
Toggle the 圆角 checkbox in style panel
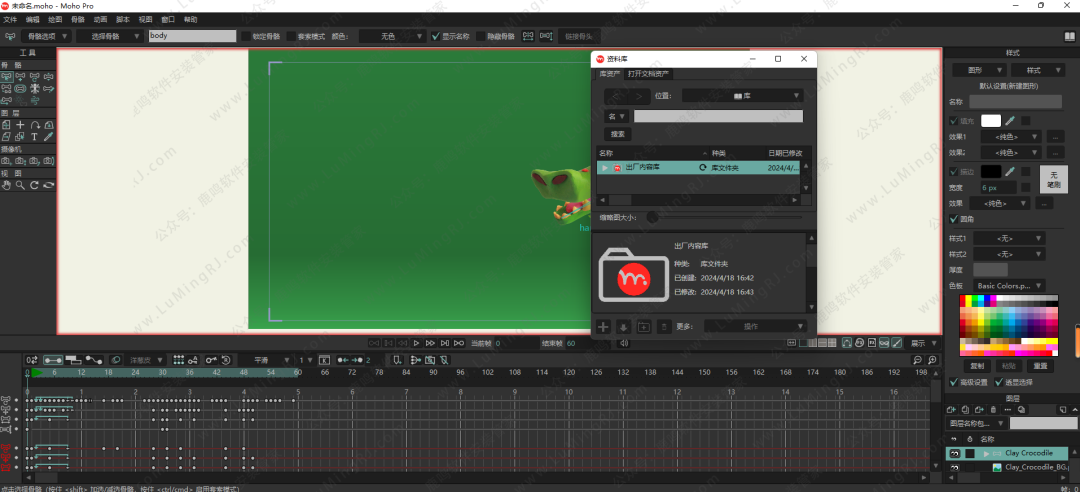click(953, 219)
